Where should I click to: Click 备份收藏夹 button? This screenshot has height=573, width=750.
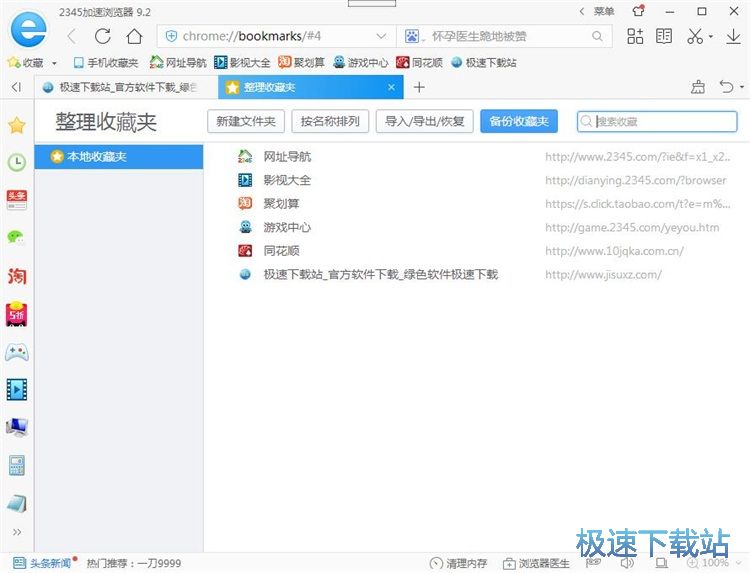pyautogui.click(x=519, y=121)
